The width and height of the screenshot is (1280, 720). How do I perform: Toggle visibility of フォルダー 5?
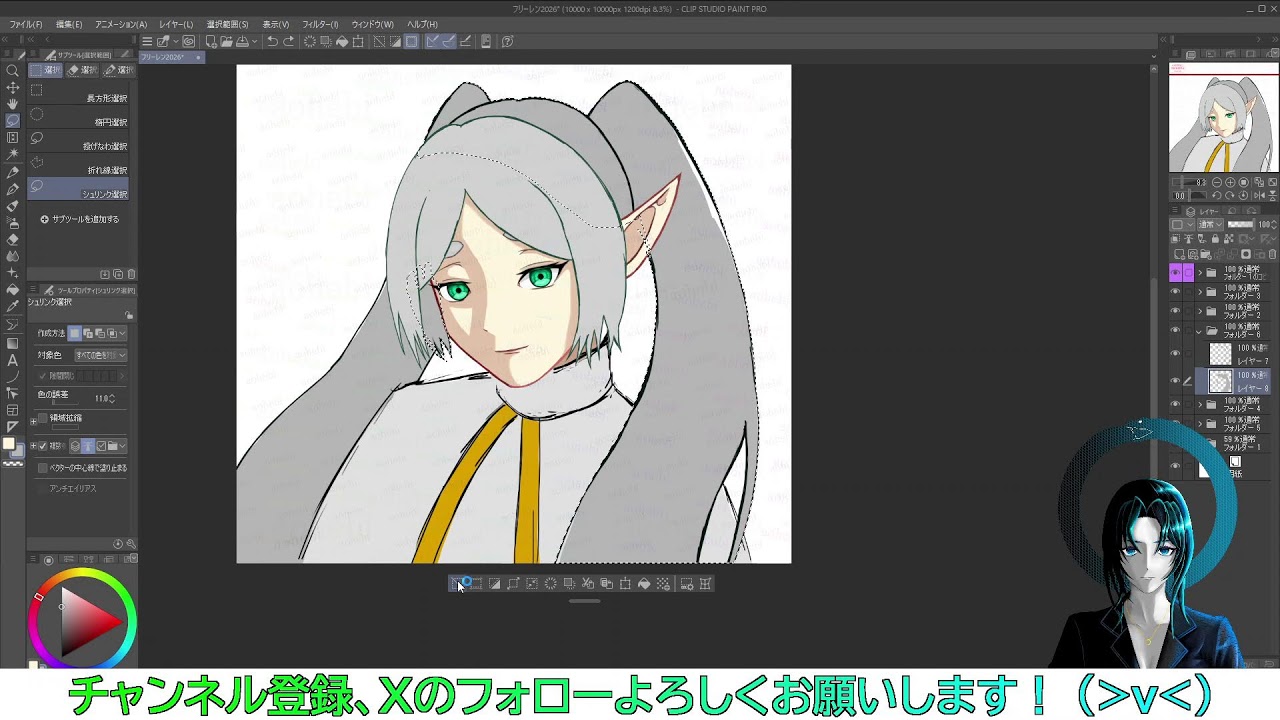1176,424
